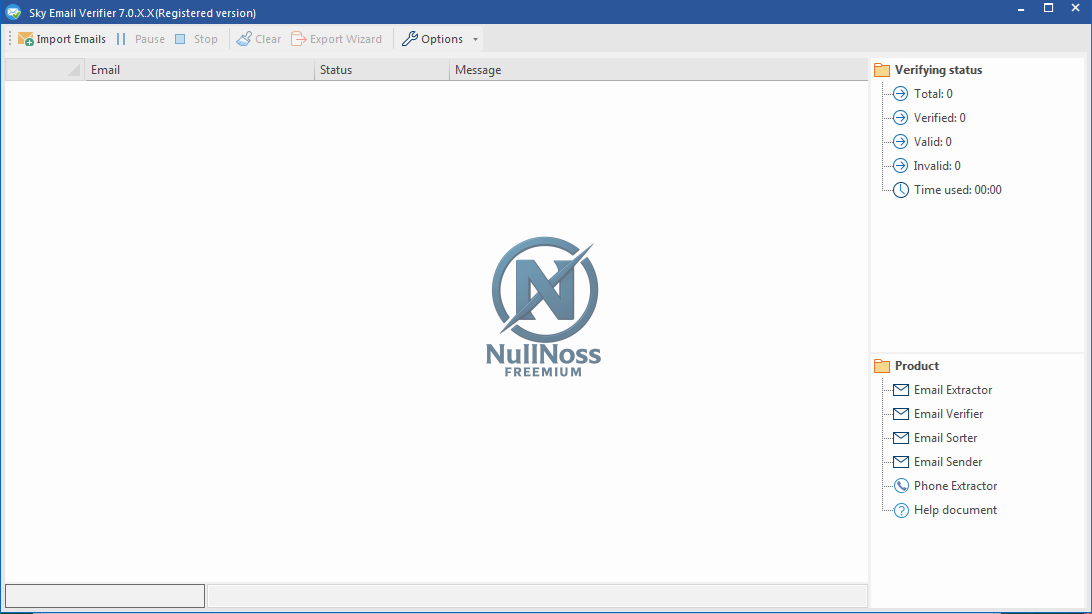Open the Options wrench menu
The height and width of the screenshot is (614, 1092).
(x=433, y=39)
